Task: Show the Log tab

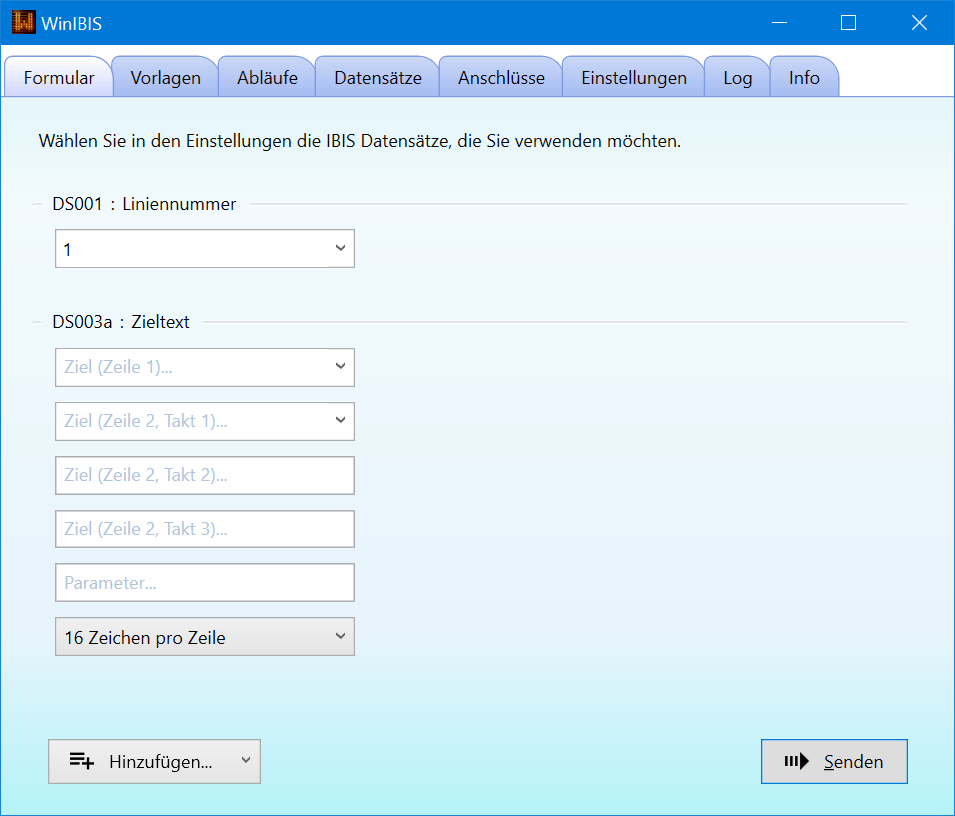Action: (x=738, y=77)
